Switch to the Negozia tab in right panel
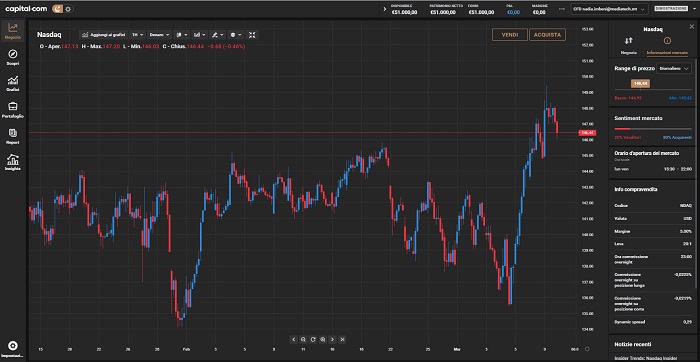700x362 pixels. pyautogui.click(x=629, y=46)
